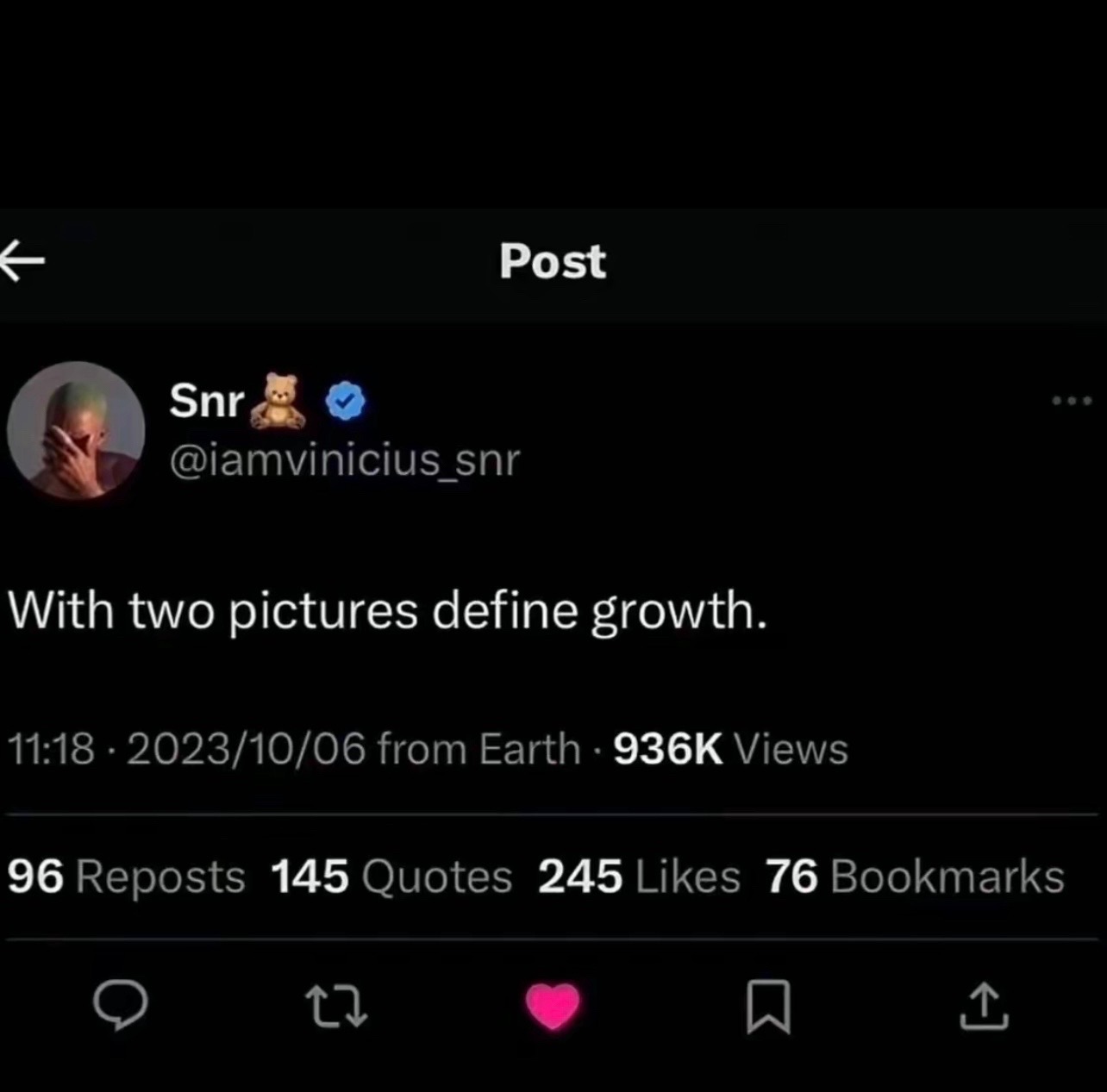Toggle the bookmark icon for this post
Screen dimensions: 1107x1092
pyautogui.click(x=766, y=1008)
